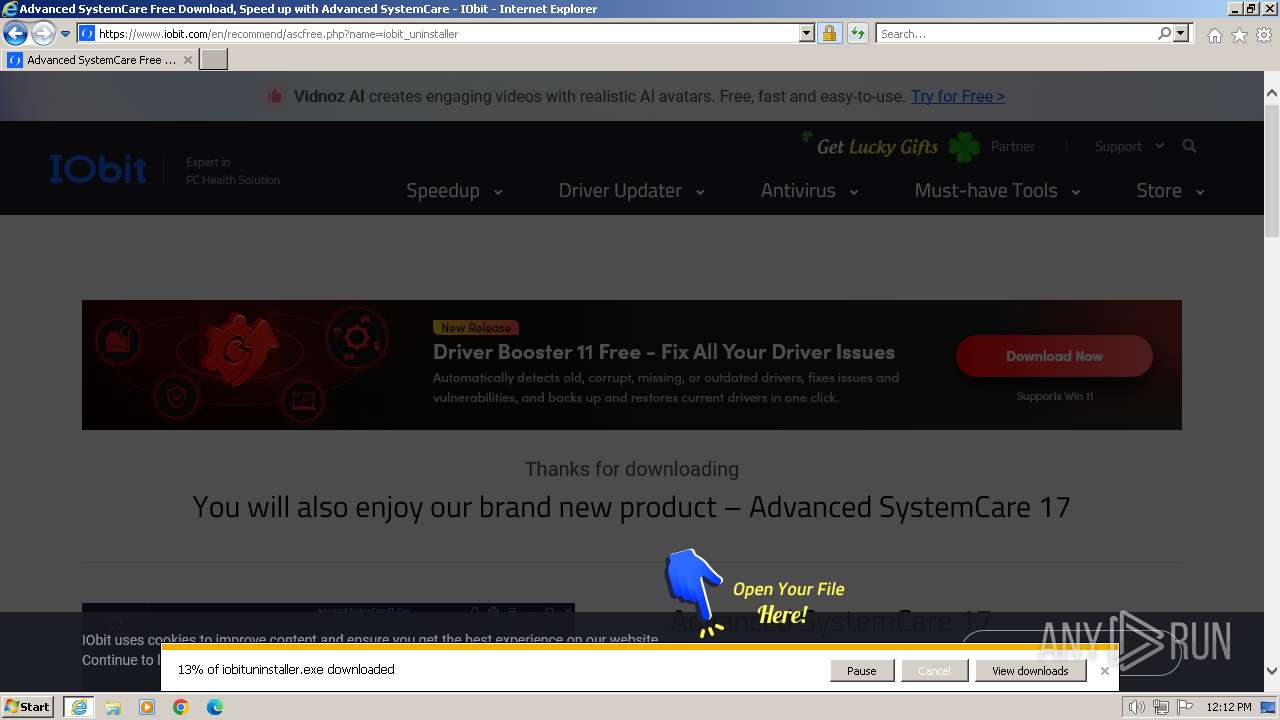Expand the Antivirus menu
1280x720 pixels.
[809, 190]
